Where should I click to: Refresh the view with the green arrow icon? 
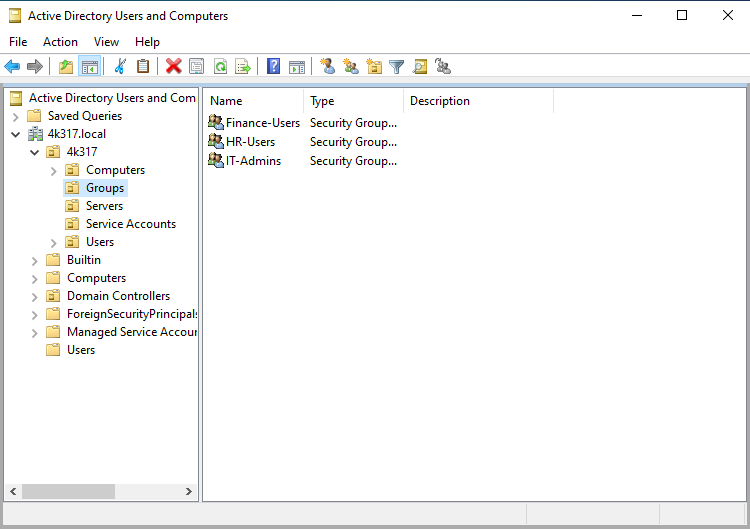220,66
